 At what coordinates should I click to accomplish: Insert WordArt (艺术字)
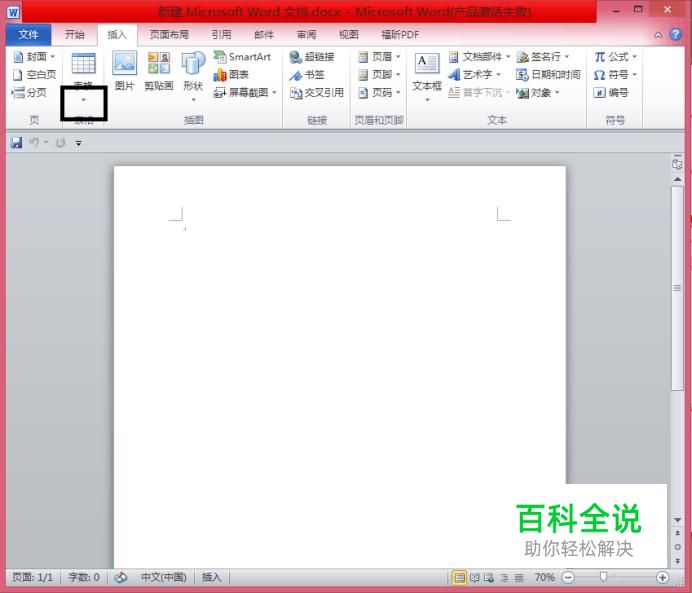(x=474, y=75)
